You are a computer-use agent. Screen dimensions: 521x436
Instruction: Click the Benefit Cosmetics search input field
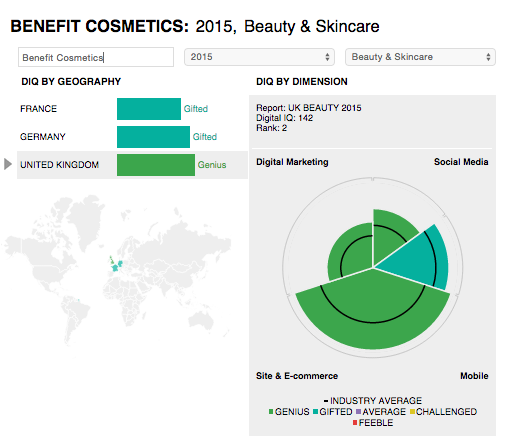[96, 57]
